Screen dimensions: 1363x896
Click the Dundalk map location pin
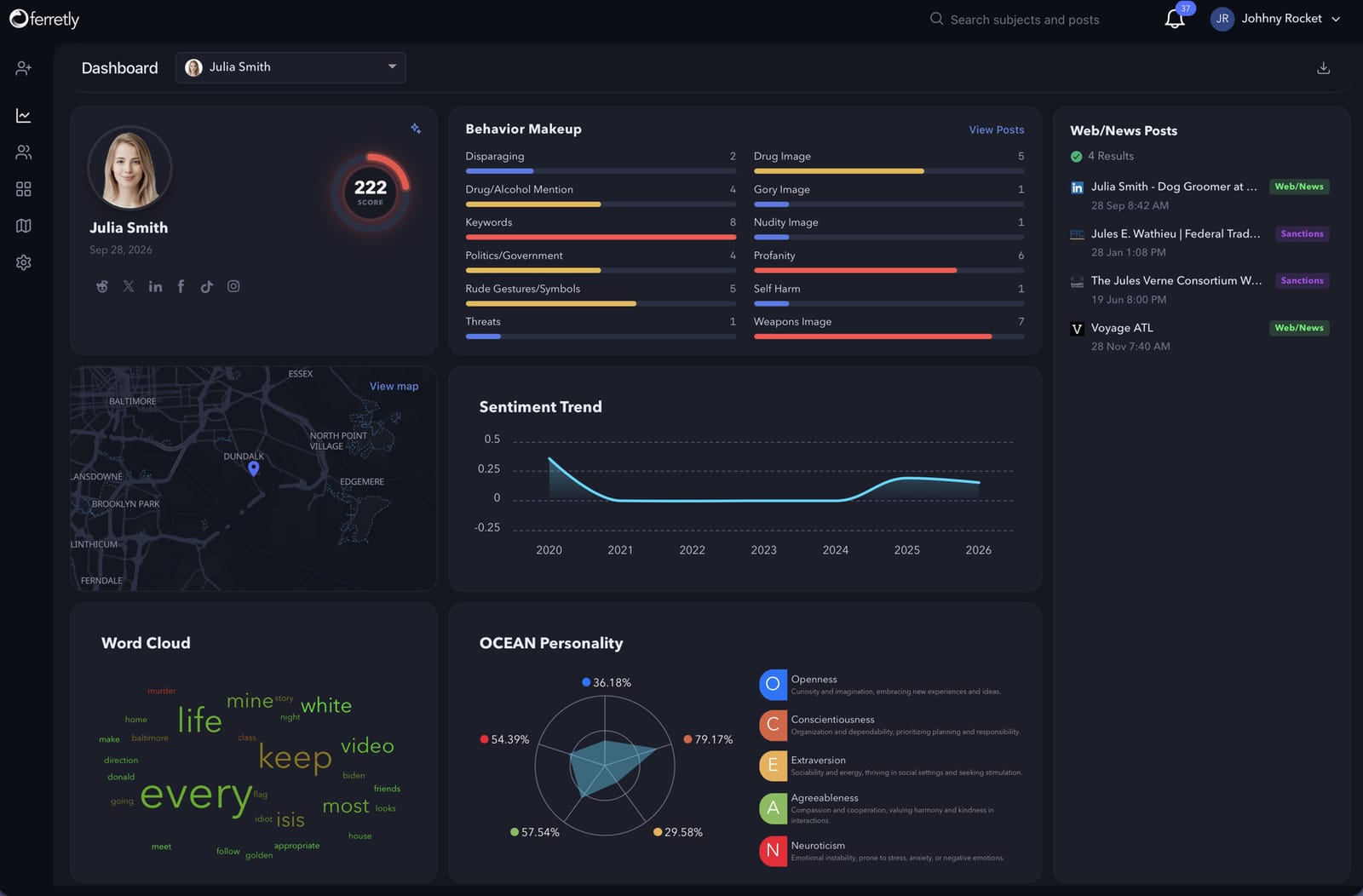coord(253,468)
